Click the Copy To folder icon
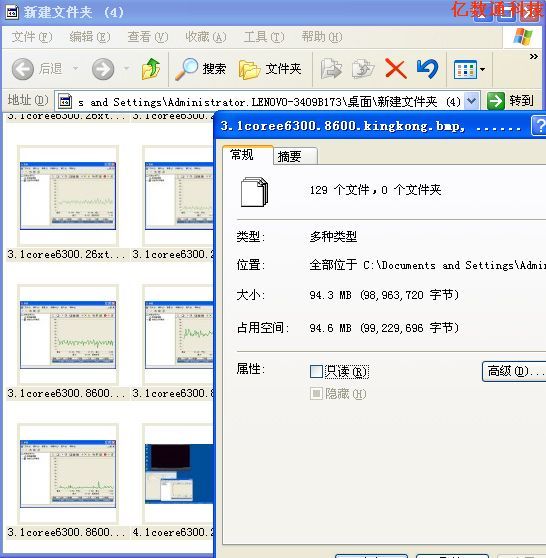This screenshot has width=546, height=558. tap(363, 69)
